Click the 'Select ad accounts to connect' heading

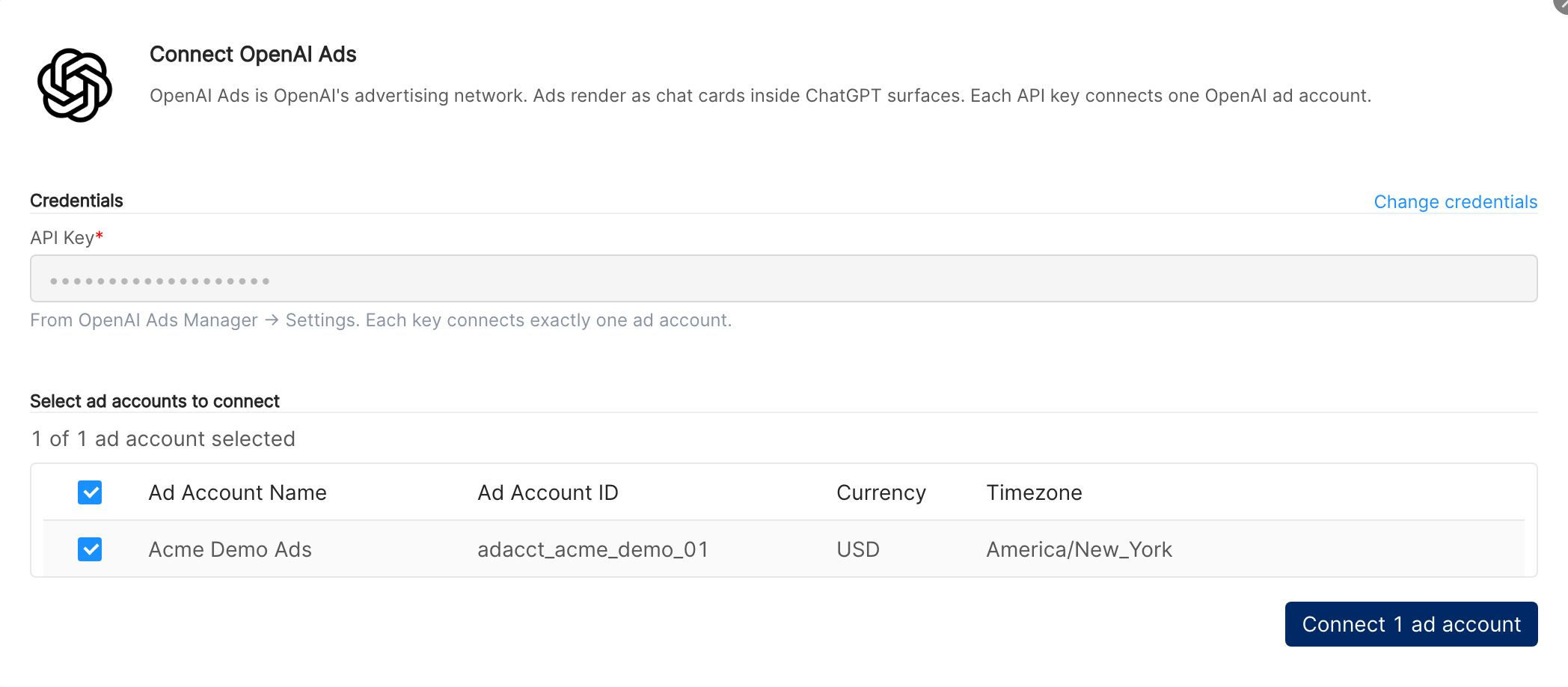click(x=155, y=401)
